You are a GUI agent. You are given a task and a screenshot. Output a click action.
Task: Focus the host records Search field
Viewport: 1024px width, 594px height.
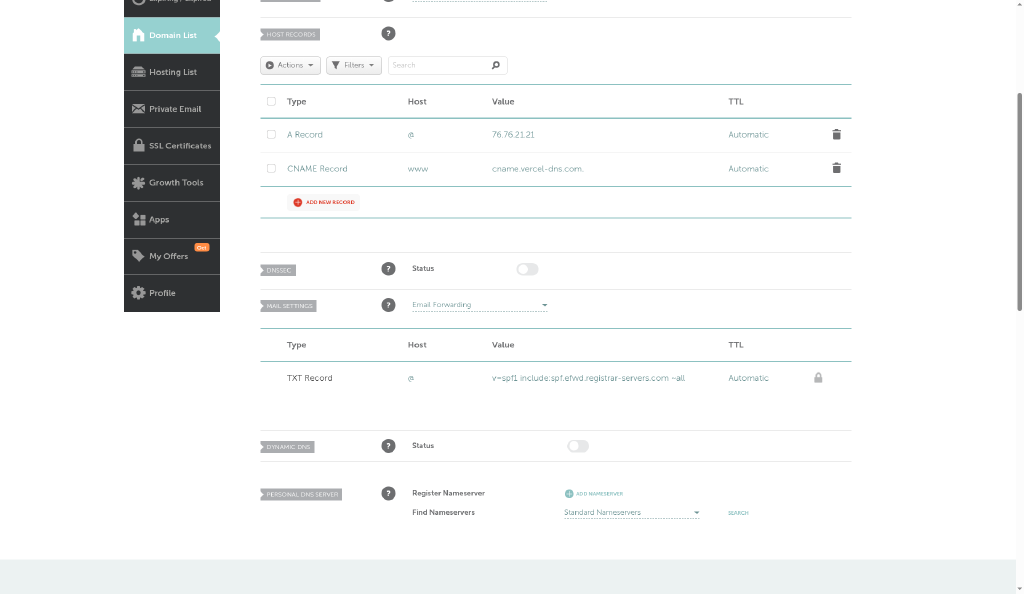coord(447,65)
